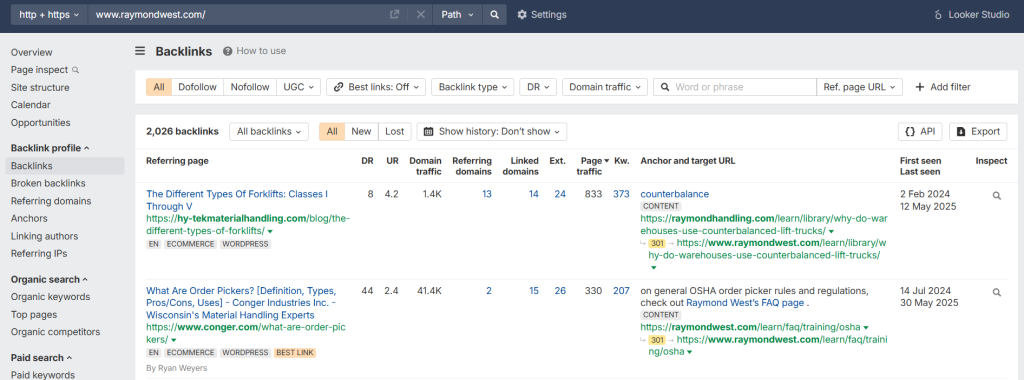This screenshot has width=1024, height=380.
Task: Open Ref. page URL dropdown
Action: pos(859,87)
